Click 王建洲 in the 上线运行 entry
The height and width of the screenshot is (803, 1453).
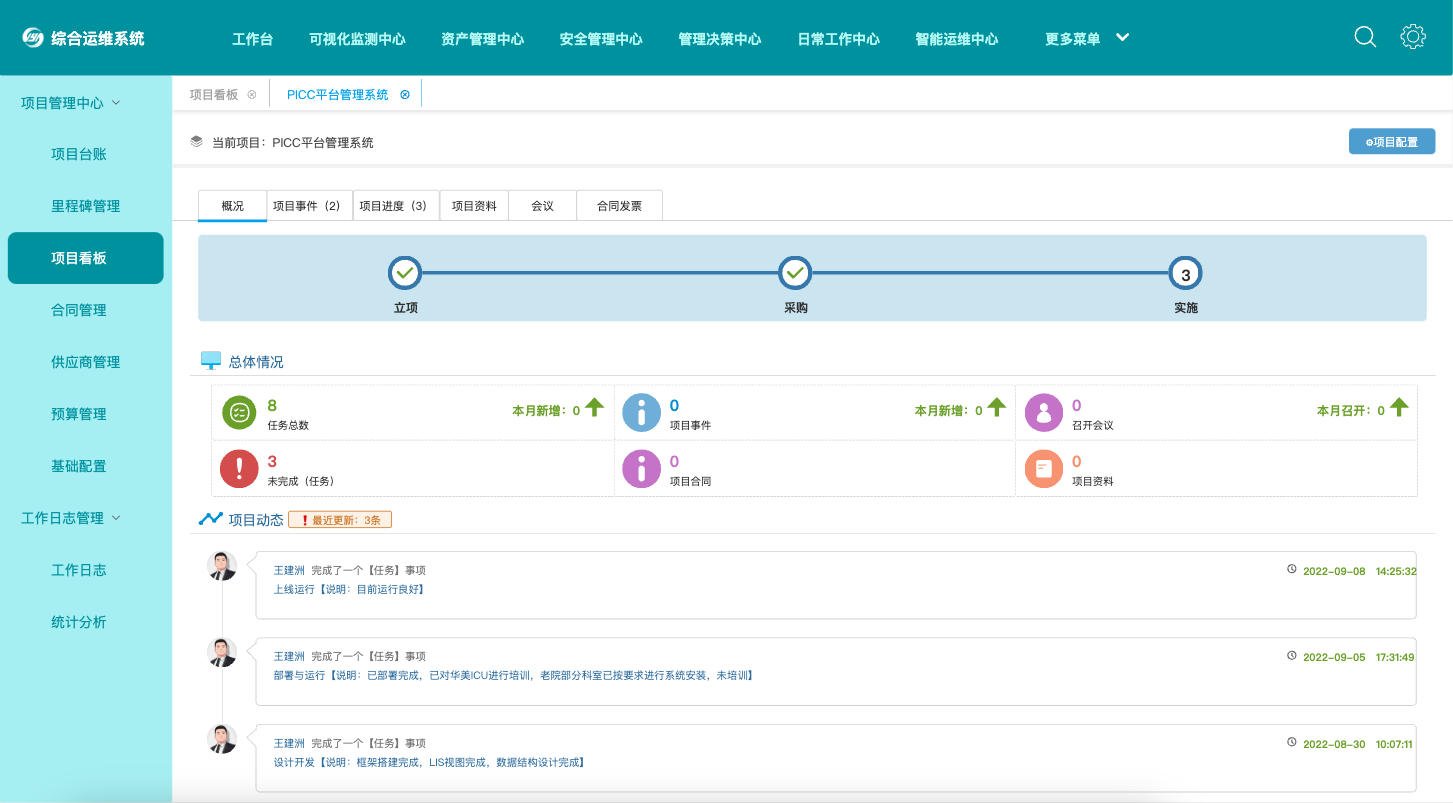(x=289, y=570)
